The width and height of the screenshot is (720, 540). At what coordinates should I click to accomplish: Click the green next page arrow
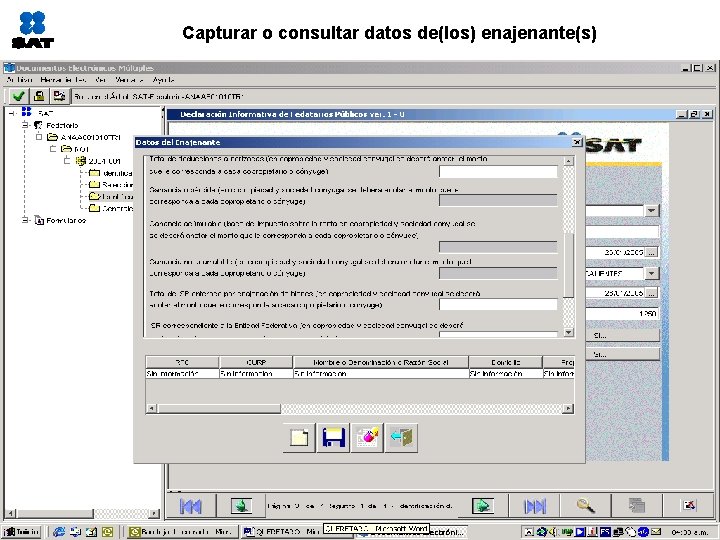[483, 506]
